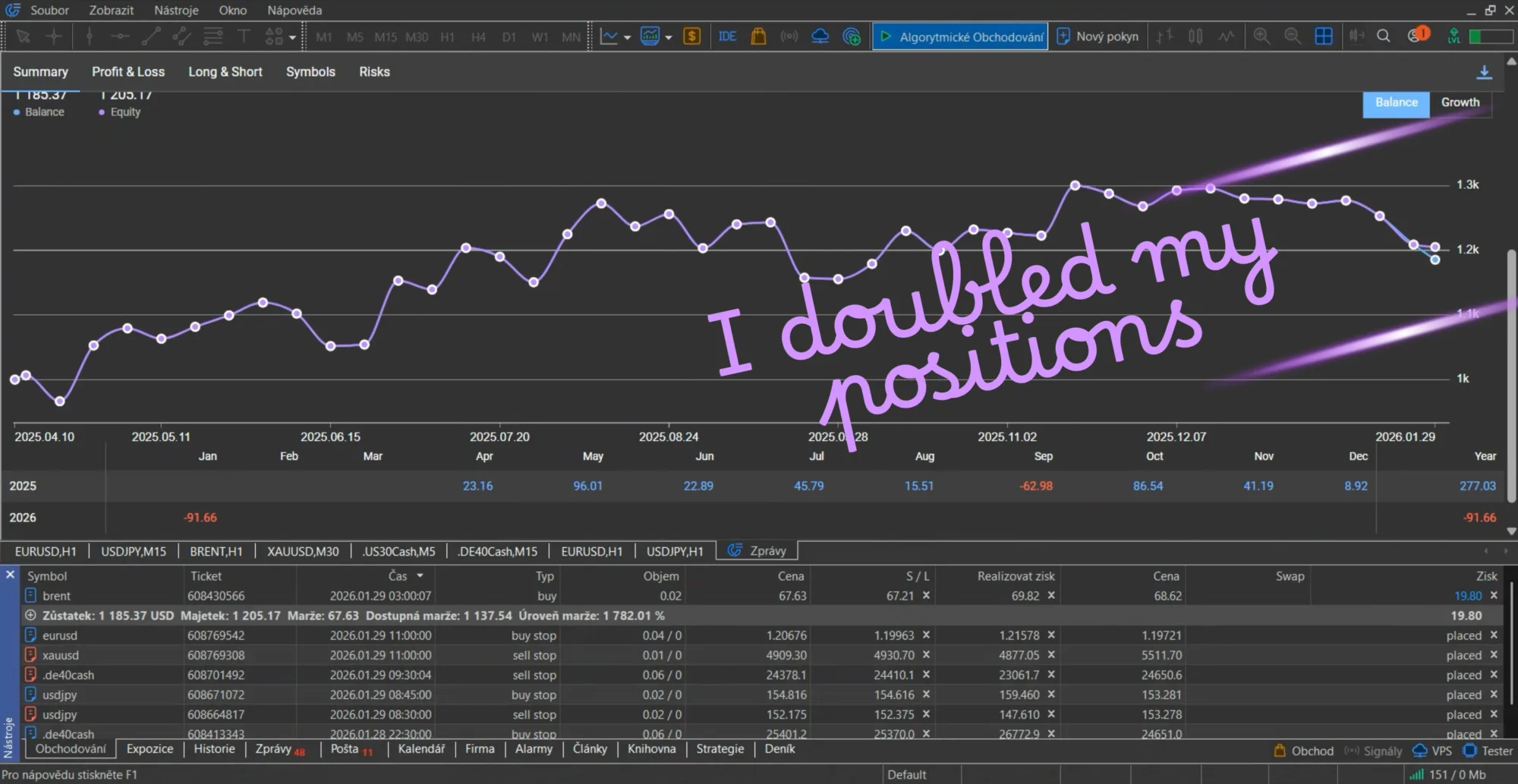Remove stop loss on xauusd order
Screen dimensions: 1518x784
(x=926, y=655)
